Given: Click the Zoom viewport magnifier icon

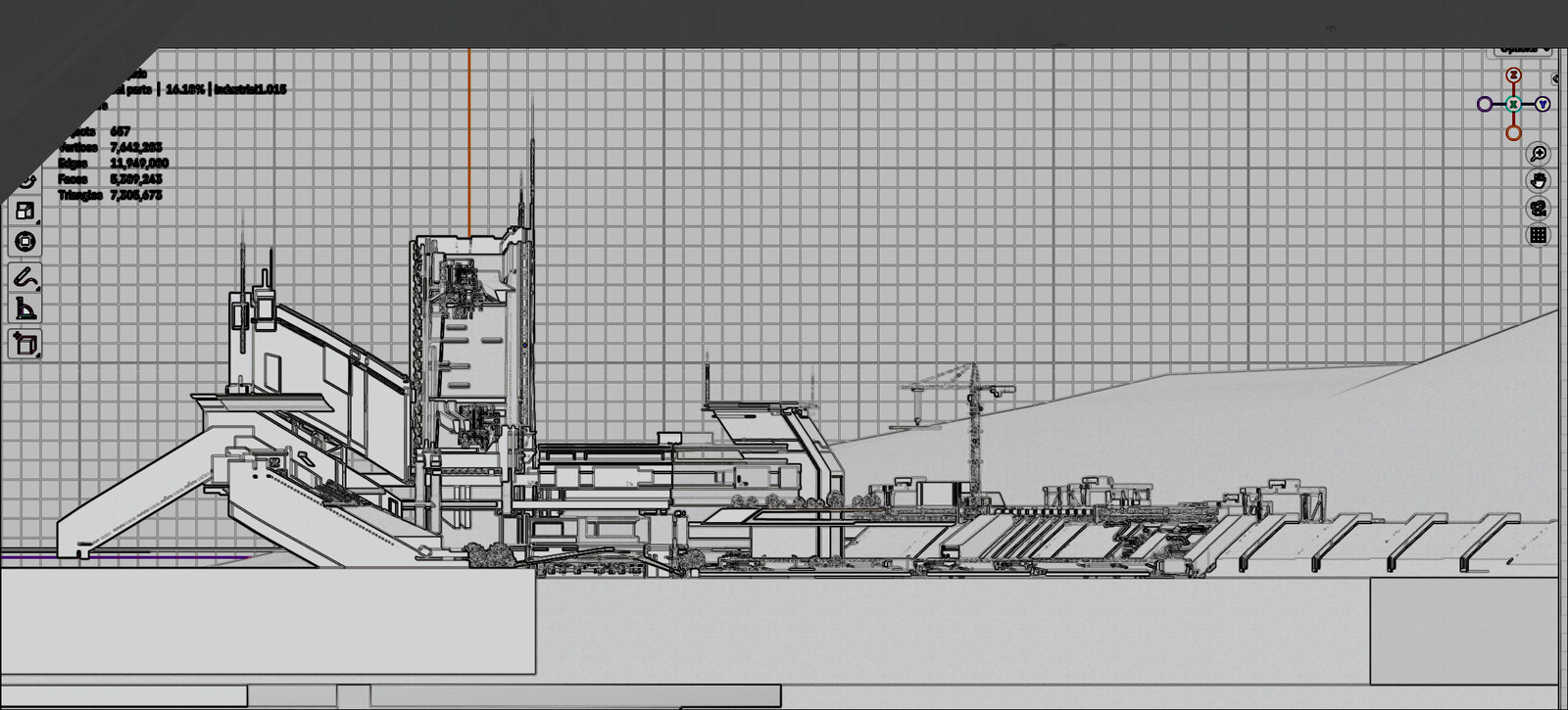Looking at the screenshot, I should point(1539,154).
